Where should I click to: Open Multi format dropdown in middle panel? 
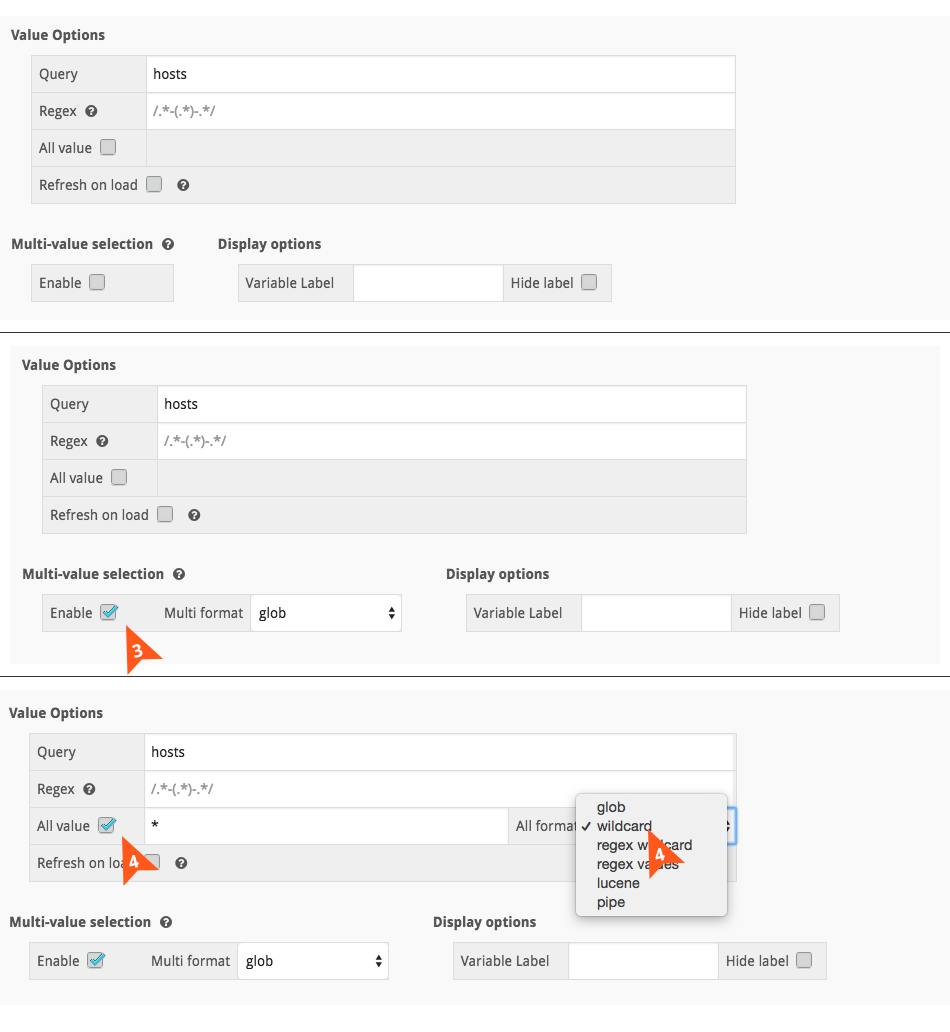pyautogui.click(x=326, y=613)
